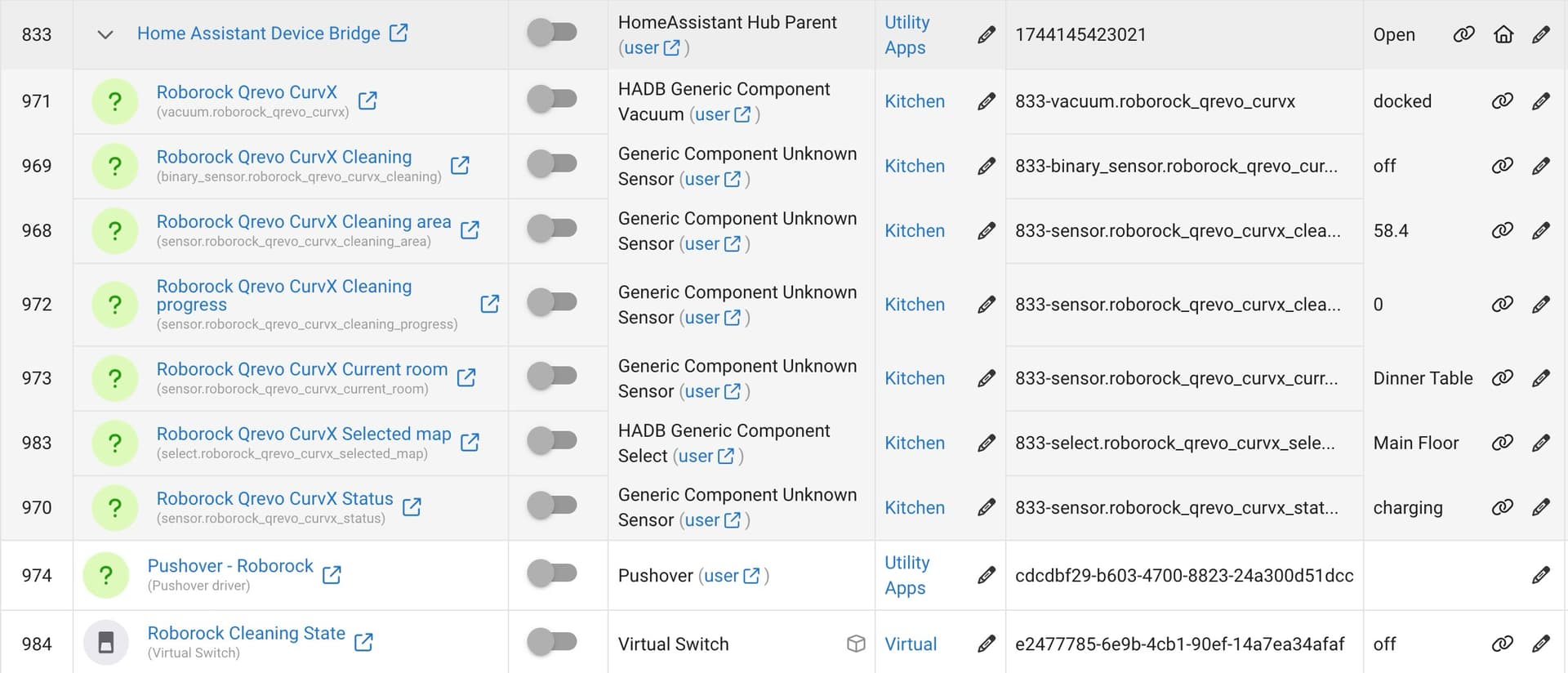Image resolution: width=1568 pixels, height=673 pixels.
Task: Click Virtual room link in row 984
Action: [911, 644]
